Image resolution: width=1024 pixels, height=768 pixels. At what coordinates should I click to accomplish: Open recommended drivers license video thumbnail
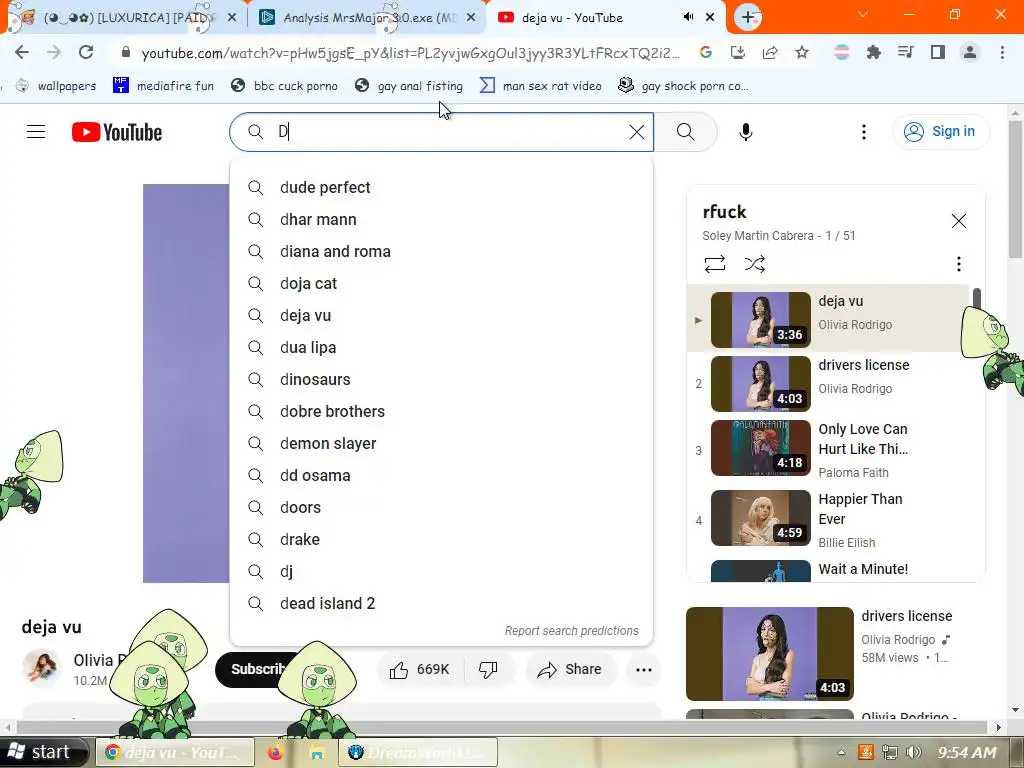(769, 654)
